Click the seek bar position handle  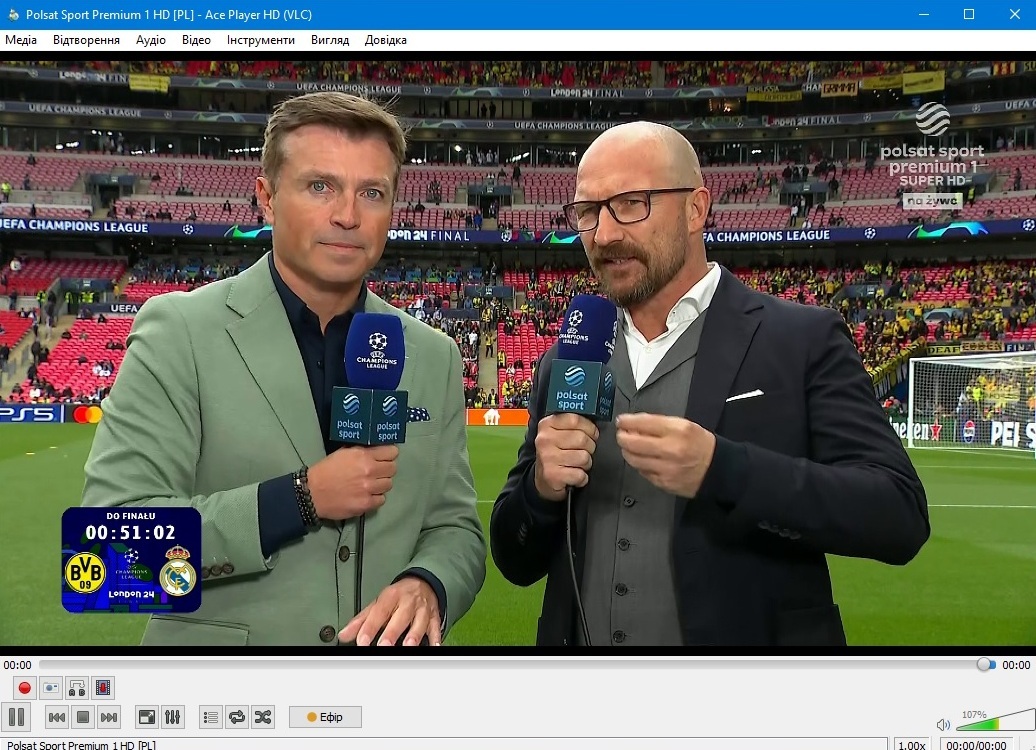pos(985,665)
